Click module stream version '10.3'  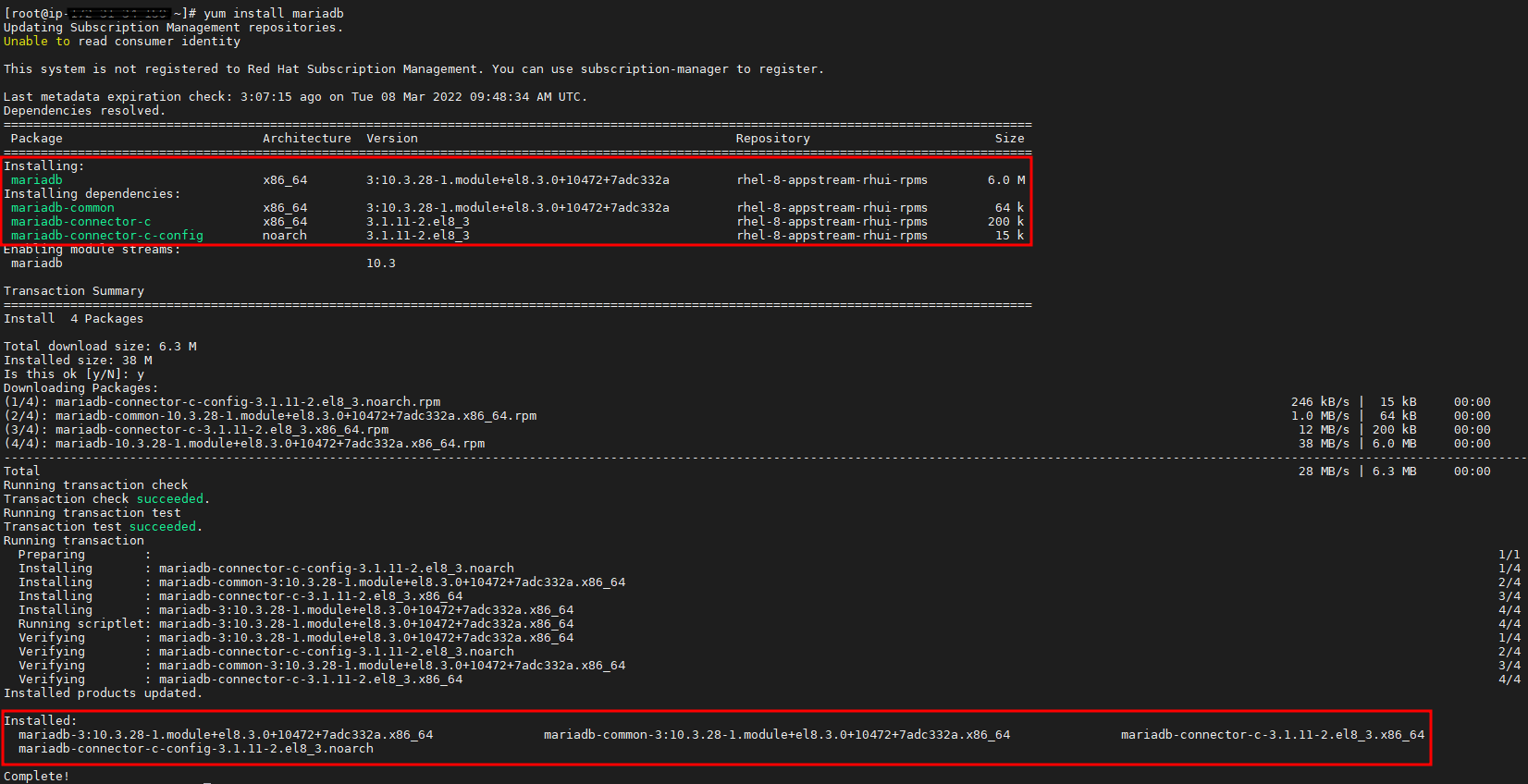coord(381,263)
